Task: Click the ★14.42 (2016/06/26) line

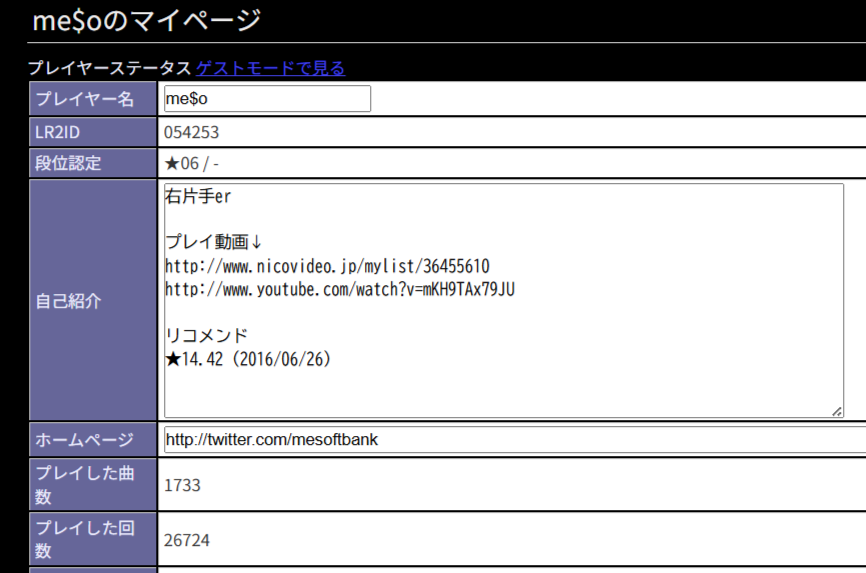Action: [248, 359]
